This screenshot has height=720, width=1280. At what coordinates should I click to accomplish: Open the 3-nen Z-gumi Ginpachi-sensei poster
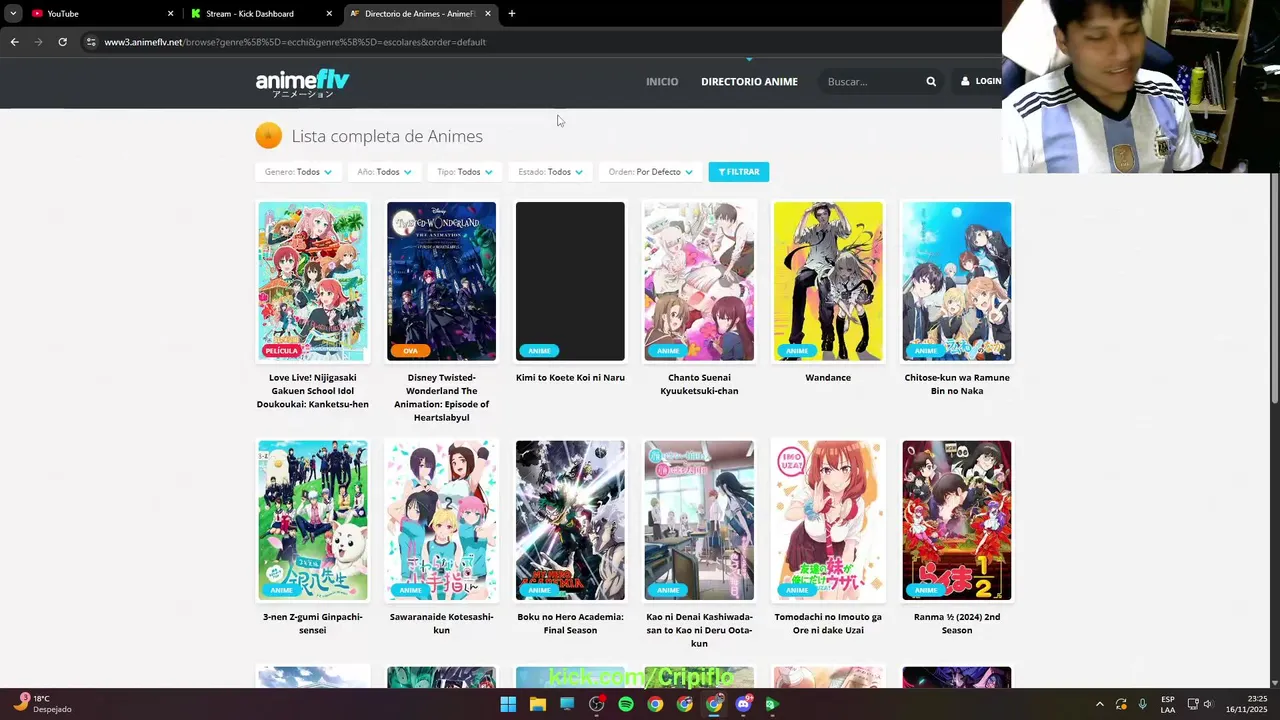tap(312, 520)
